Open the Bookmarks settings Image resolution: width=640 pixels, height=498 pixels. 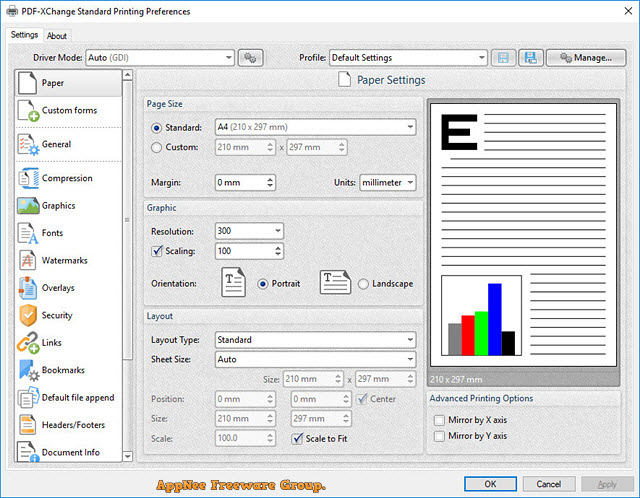(69, 370)
